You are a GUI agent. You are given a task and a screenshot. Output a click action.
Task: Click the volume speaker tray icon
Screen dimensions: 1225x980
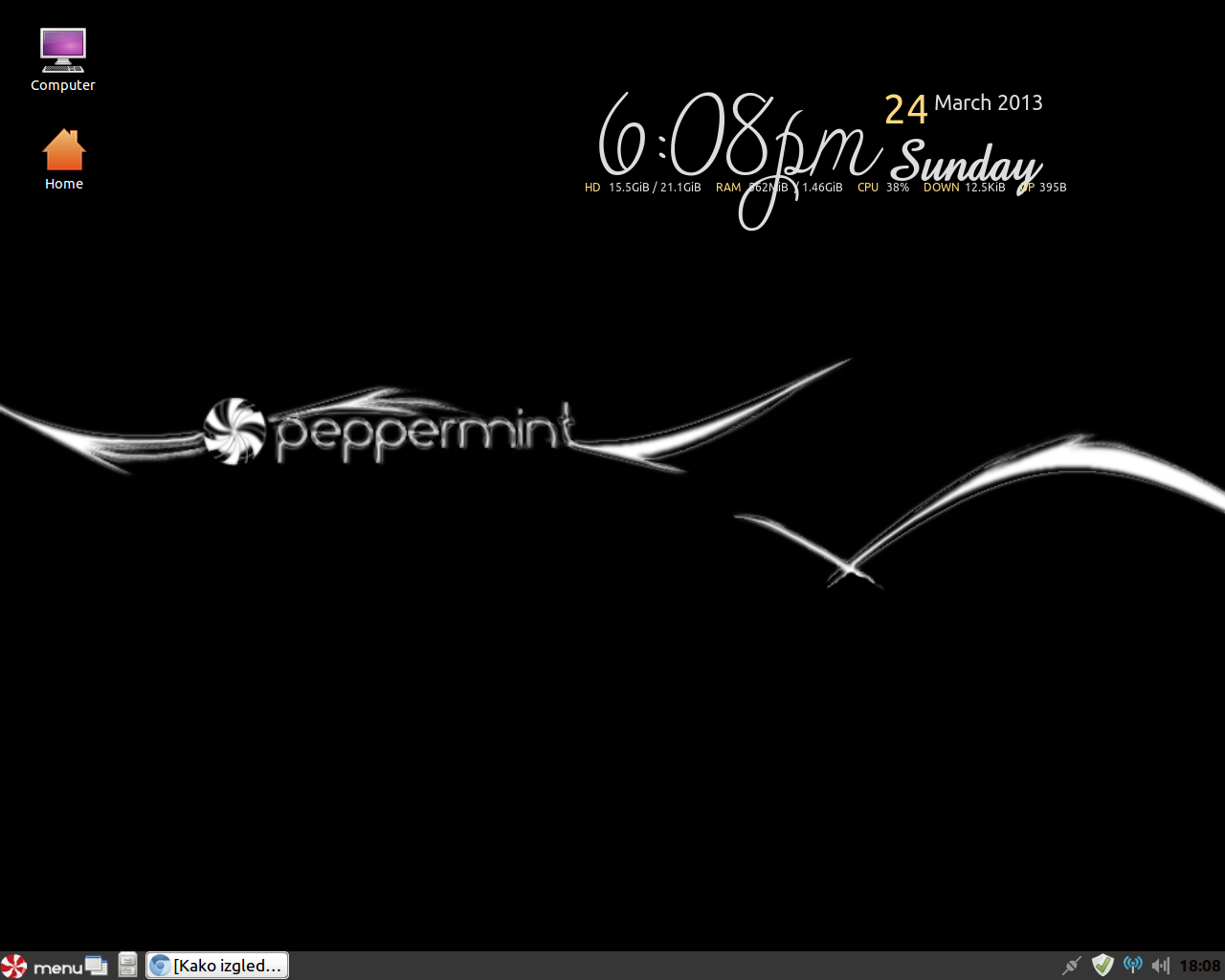(x=1161, y=966)
